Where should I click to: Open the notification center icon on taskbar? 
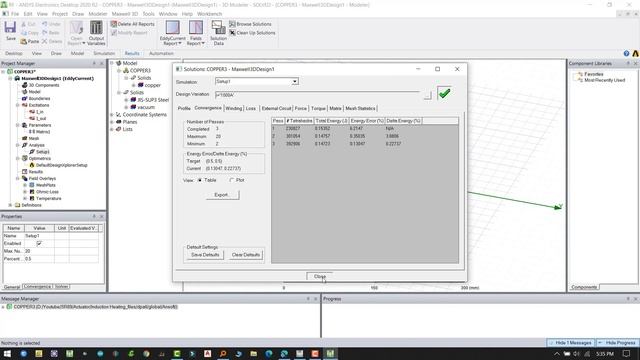pos(627,353)
